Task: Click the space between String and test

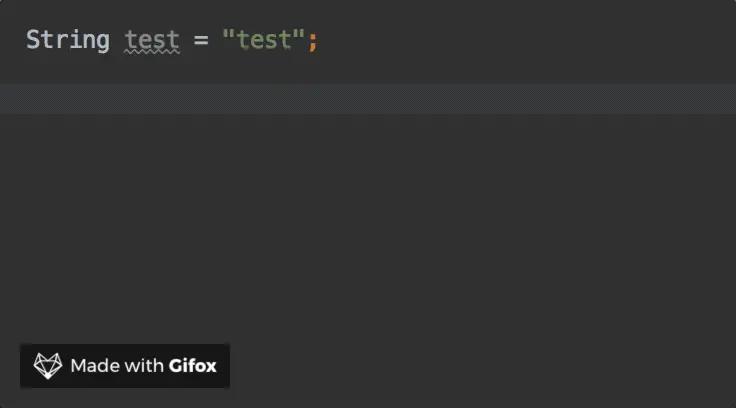Action: (117, 41)
